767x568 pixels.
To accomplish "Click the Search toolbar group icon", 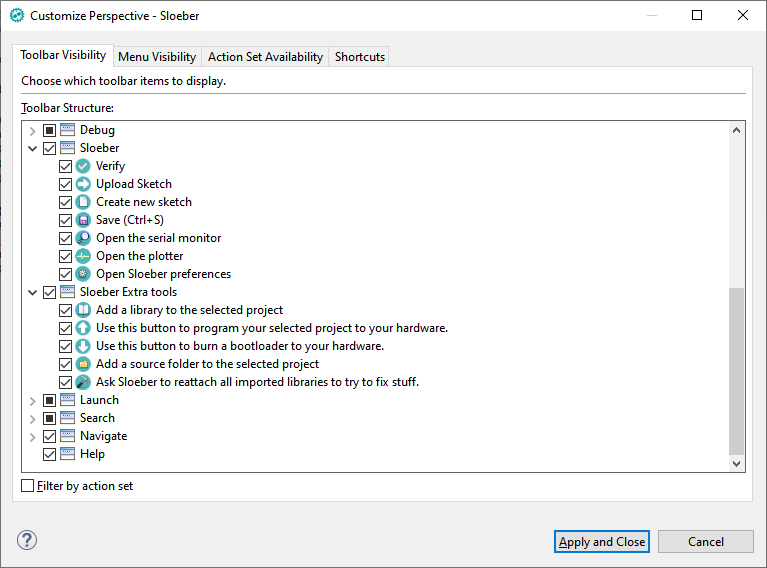I will tap(68, 418).
